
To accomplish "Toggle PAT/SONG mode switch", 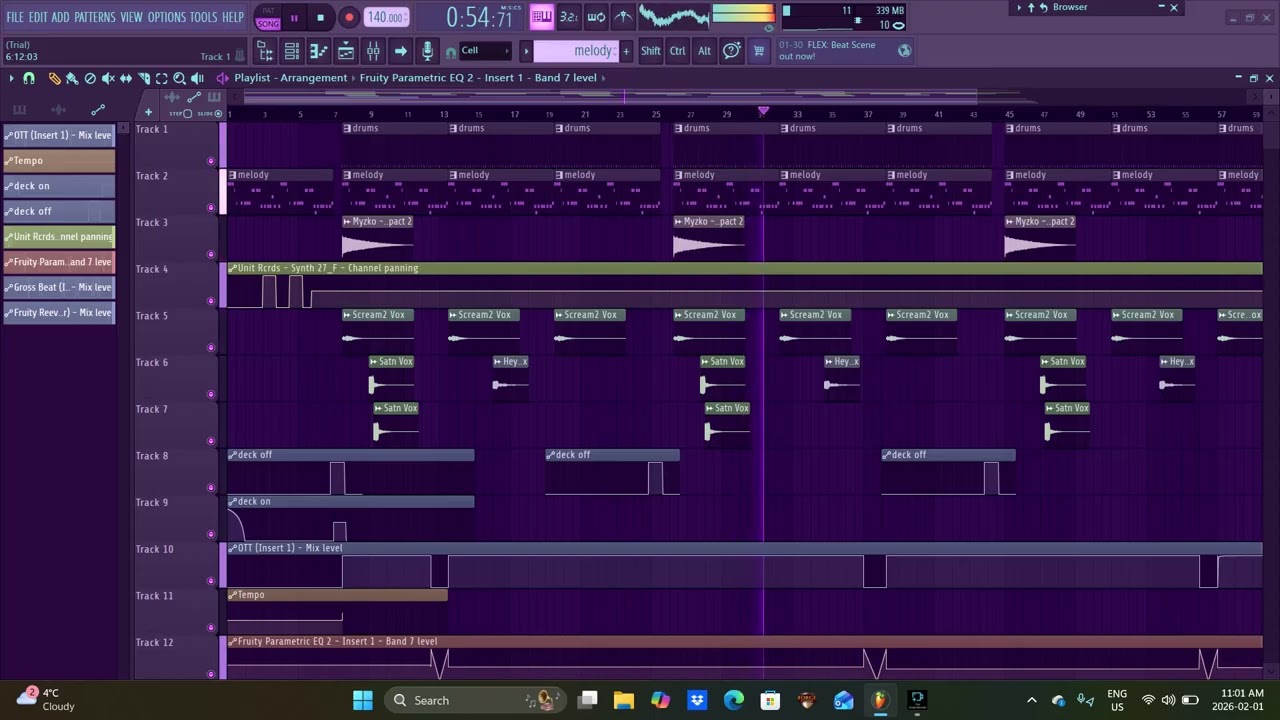I will tap(268, 17).
